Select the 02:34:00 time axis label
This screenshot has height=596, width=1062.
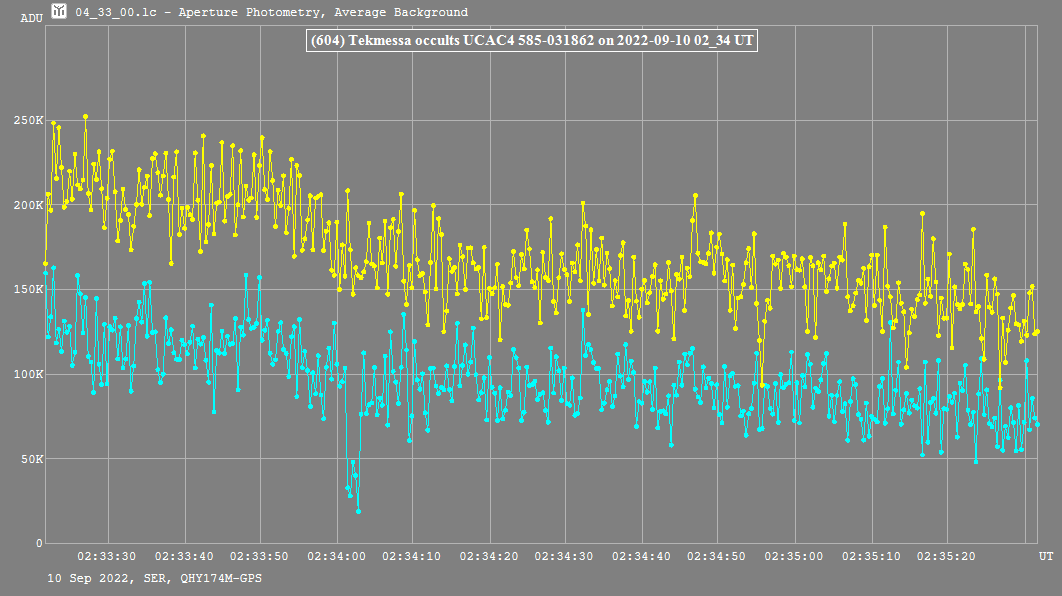tap(337, 555)
